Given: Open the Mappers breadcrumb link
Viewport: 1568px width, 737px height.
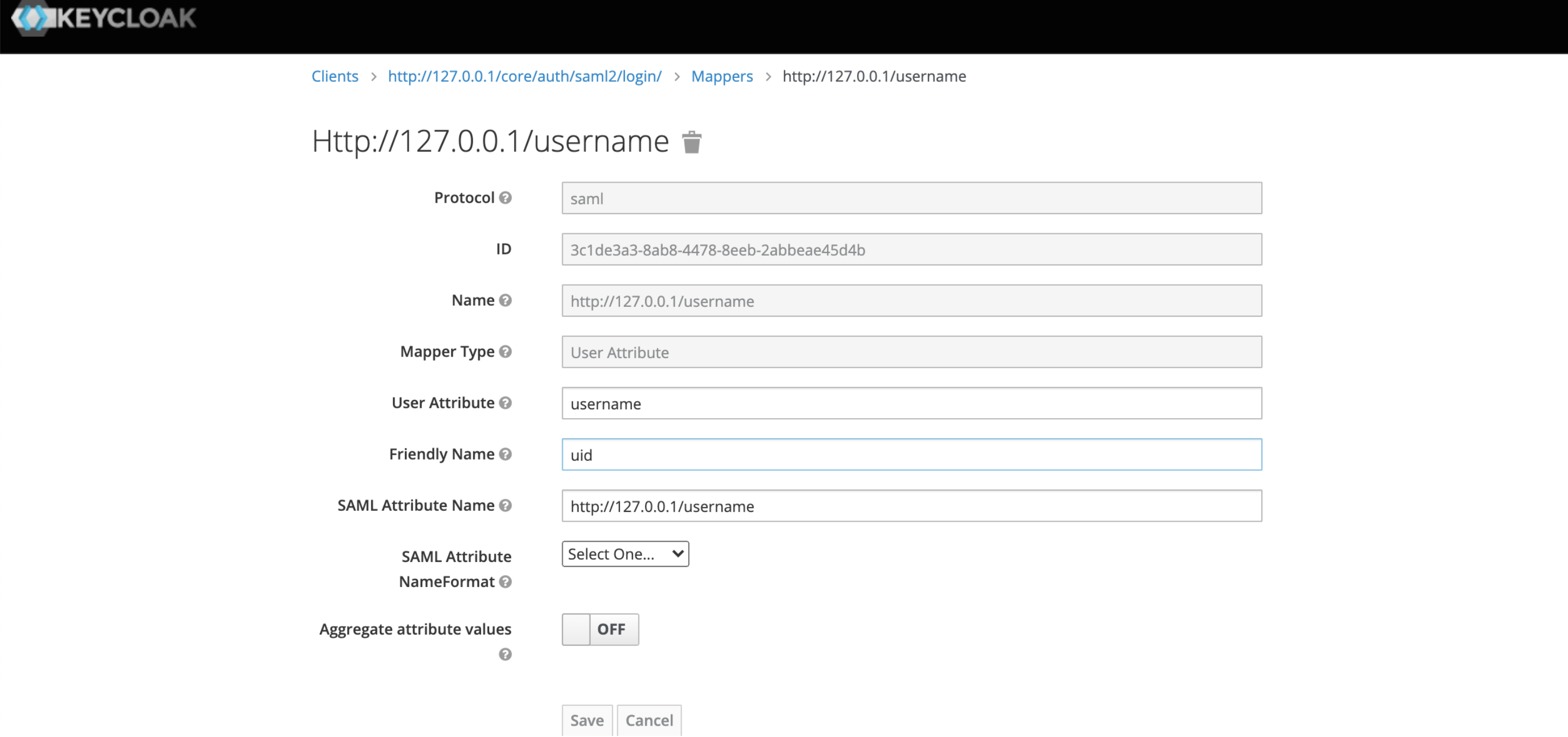Looking at the screenshot, I should pos(722,76).
